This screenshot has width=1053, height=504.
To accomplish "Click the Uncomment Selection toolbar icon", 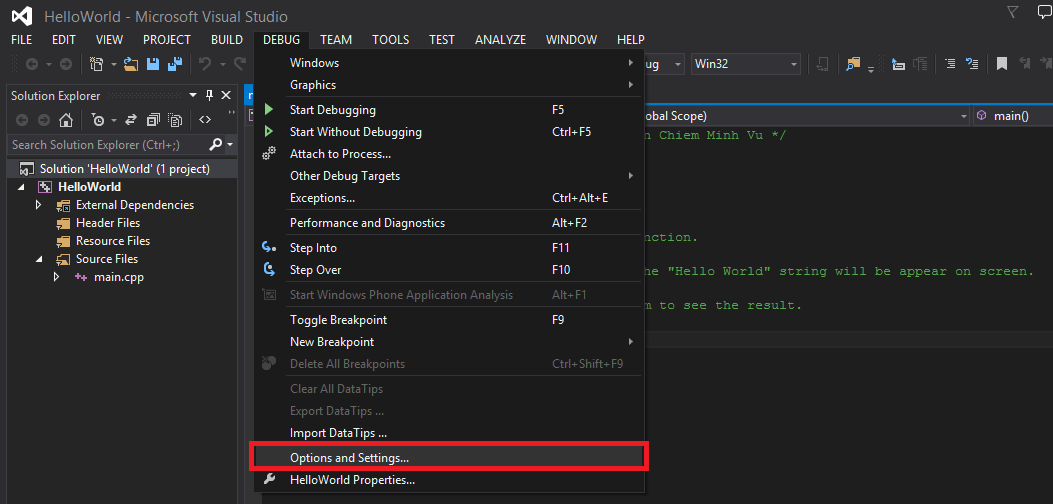I will coord(972,64).
